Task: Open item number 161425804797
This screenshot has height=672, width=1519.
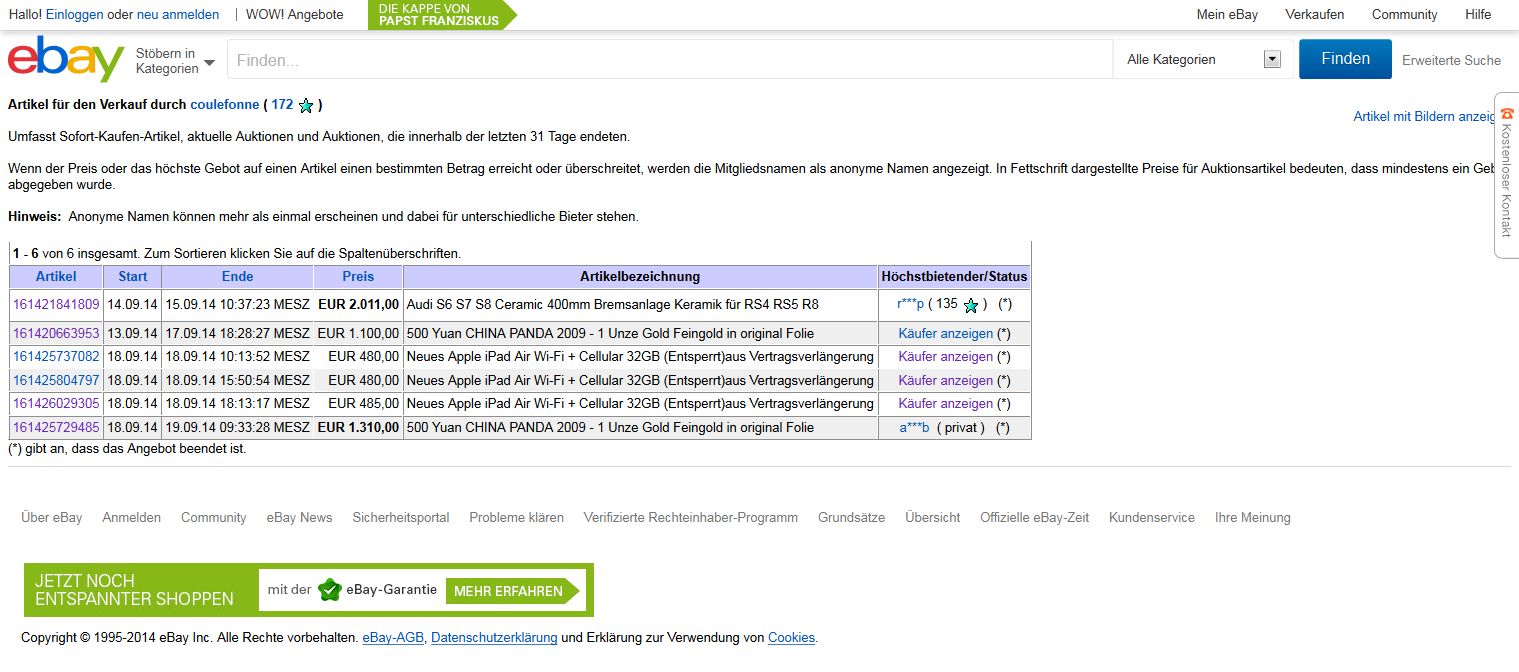Action: click(56, 380)
